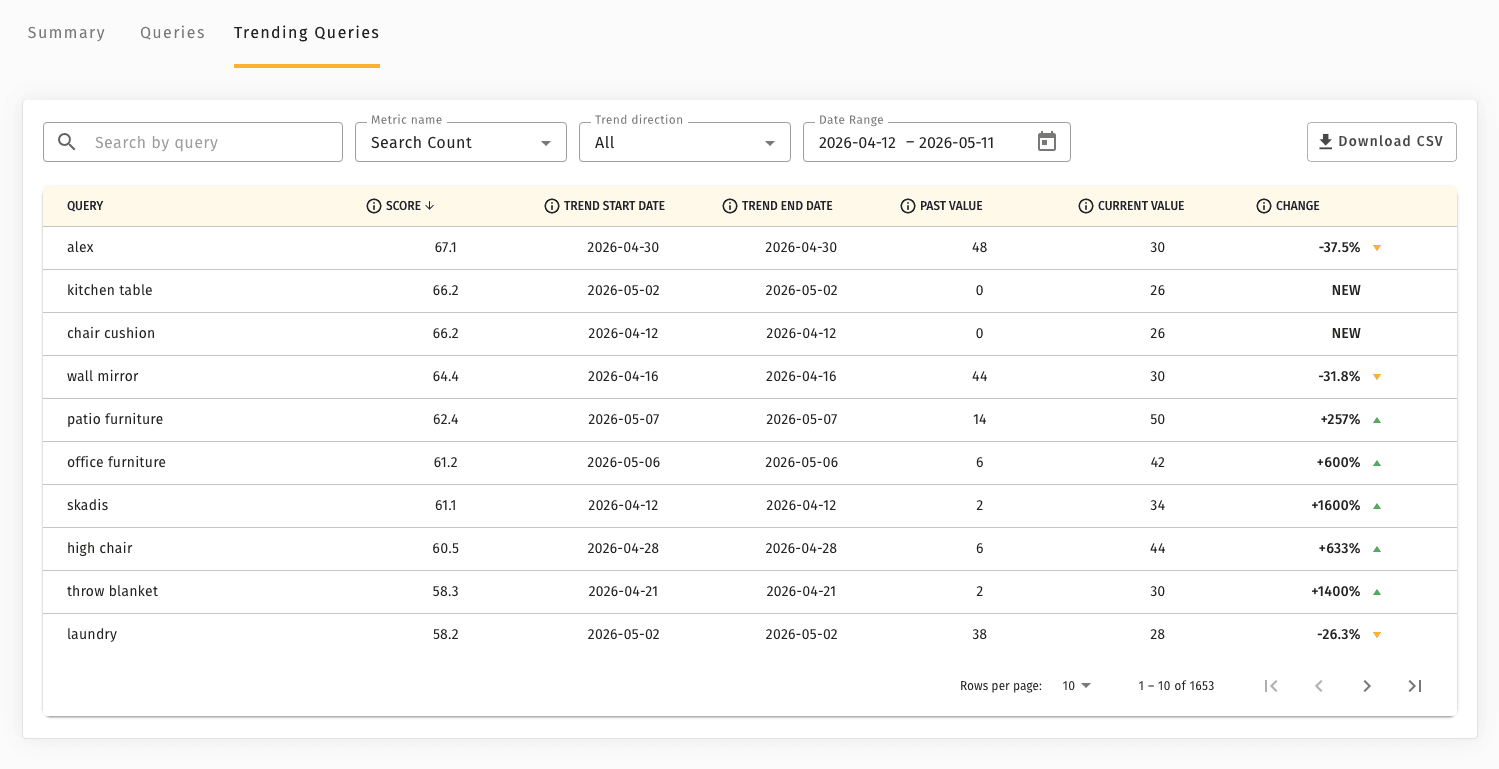The width and height of the screenshot is (1499, 769).
Task: Go to the previous page
Action: coord(1319,686)
